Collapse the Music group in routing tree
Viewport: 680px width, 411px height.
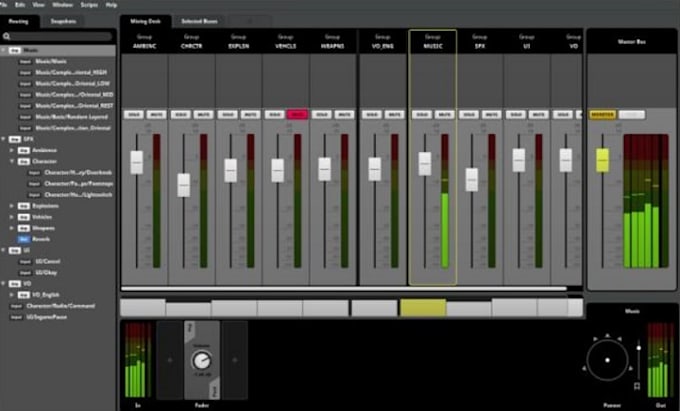3,50
